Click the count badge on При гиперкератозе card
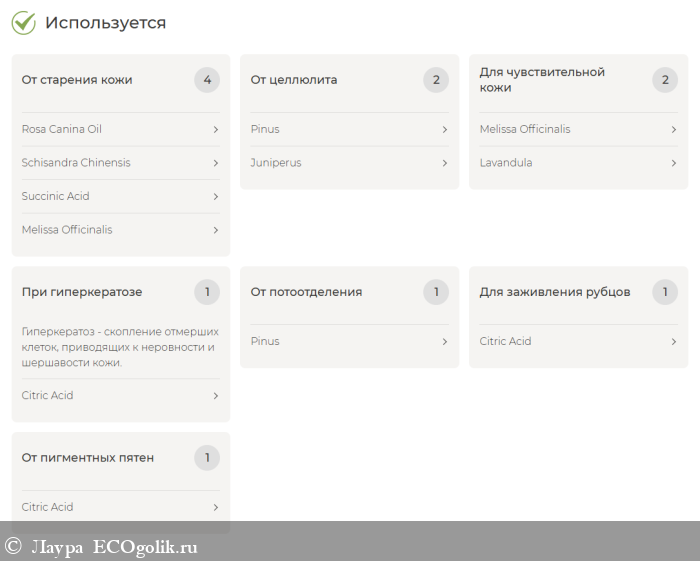Viewport: 700px width, 561px height. click(x=207, y=292)
